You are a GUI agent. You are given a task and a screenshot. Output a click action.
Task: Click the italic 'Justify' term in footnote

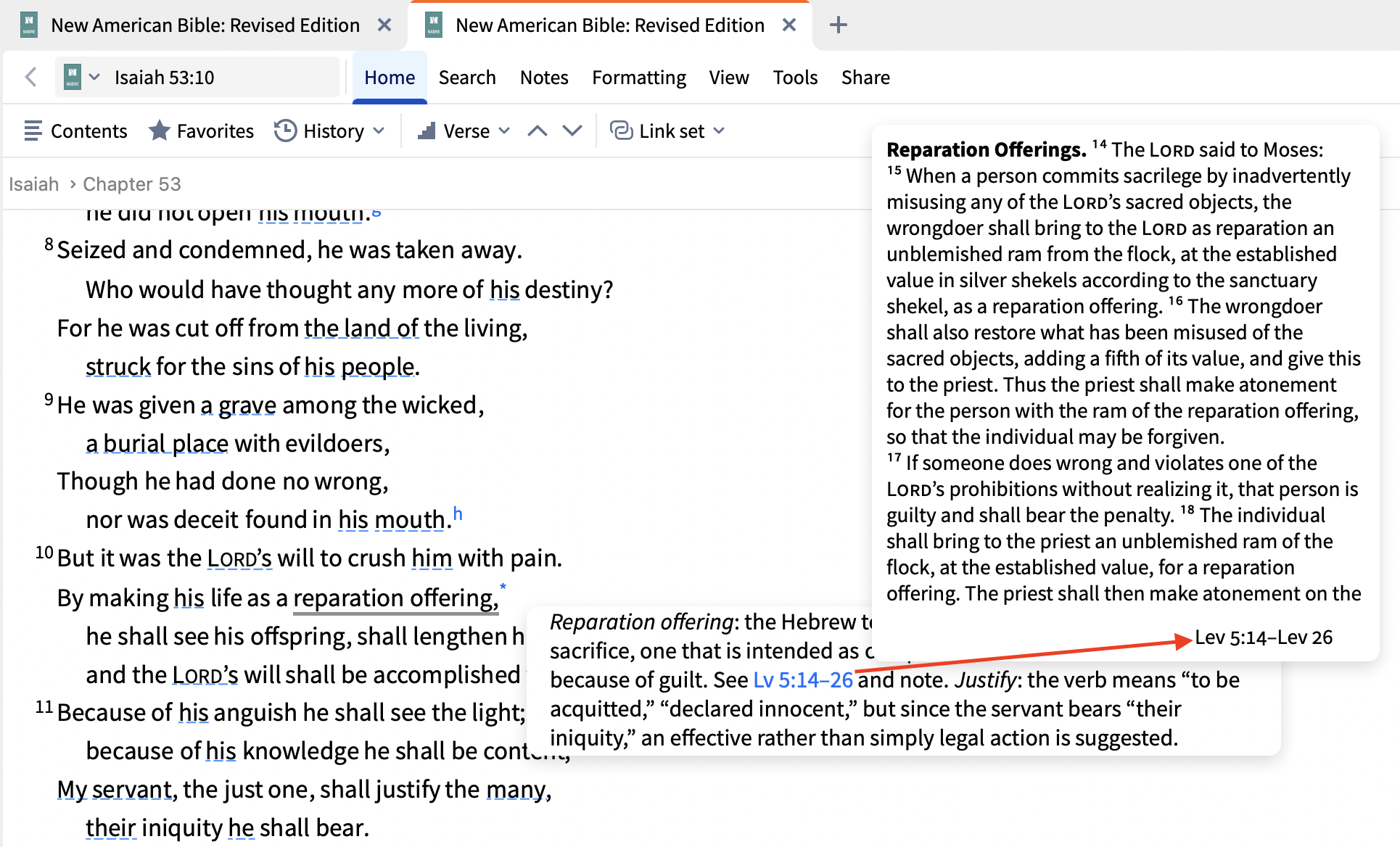(x=986, y=679)
